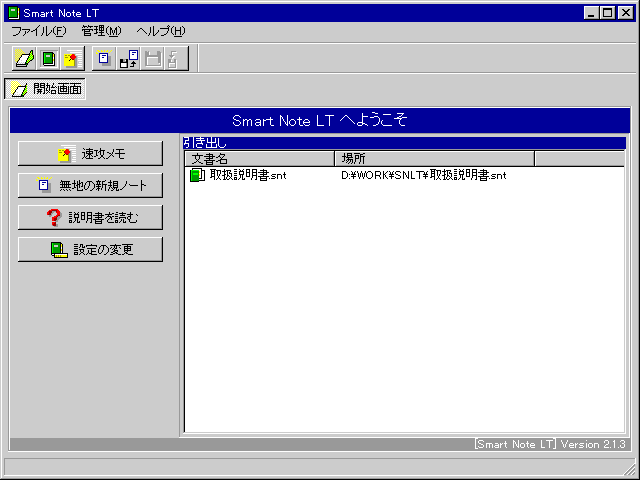Image resolution: width=640 pixels, height=480 pixels.
Task: Click the 無地の新規ノート button
Action: (90, 185)
